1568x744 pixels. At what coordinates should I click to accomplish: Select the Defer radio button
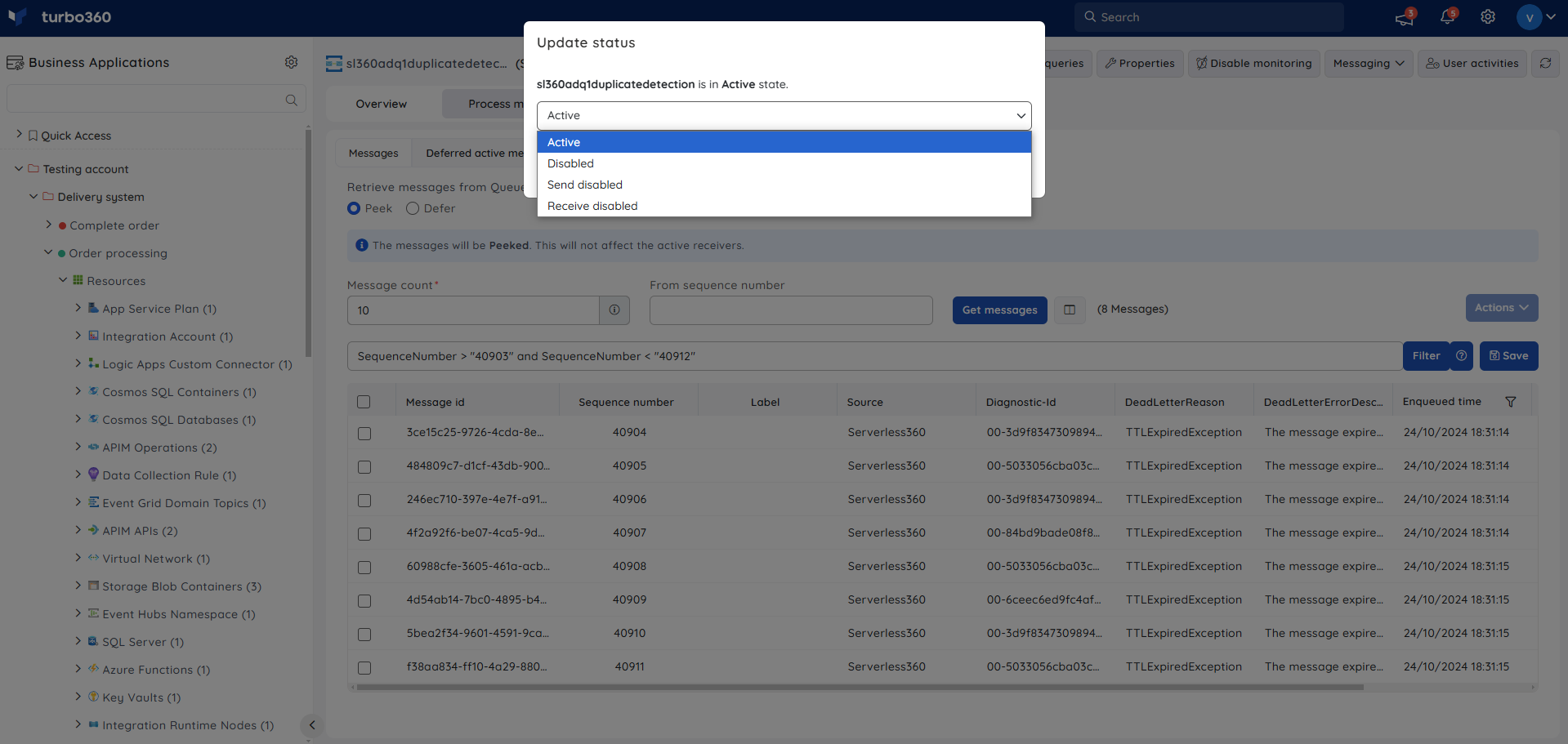(x=413, y=208)
